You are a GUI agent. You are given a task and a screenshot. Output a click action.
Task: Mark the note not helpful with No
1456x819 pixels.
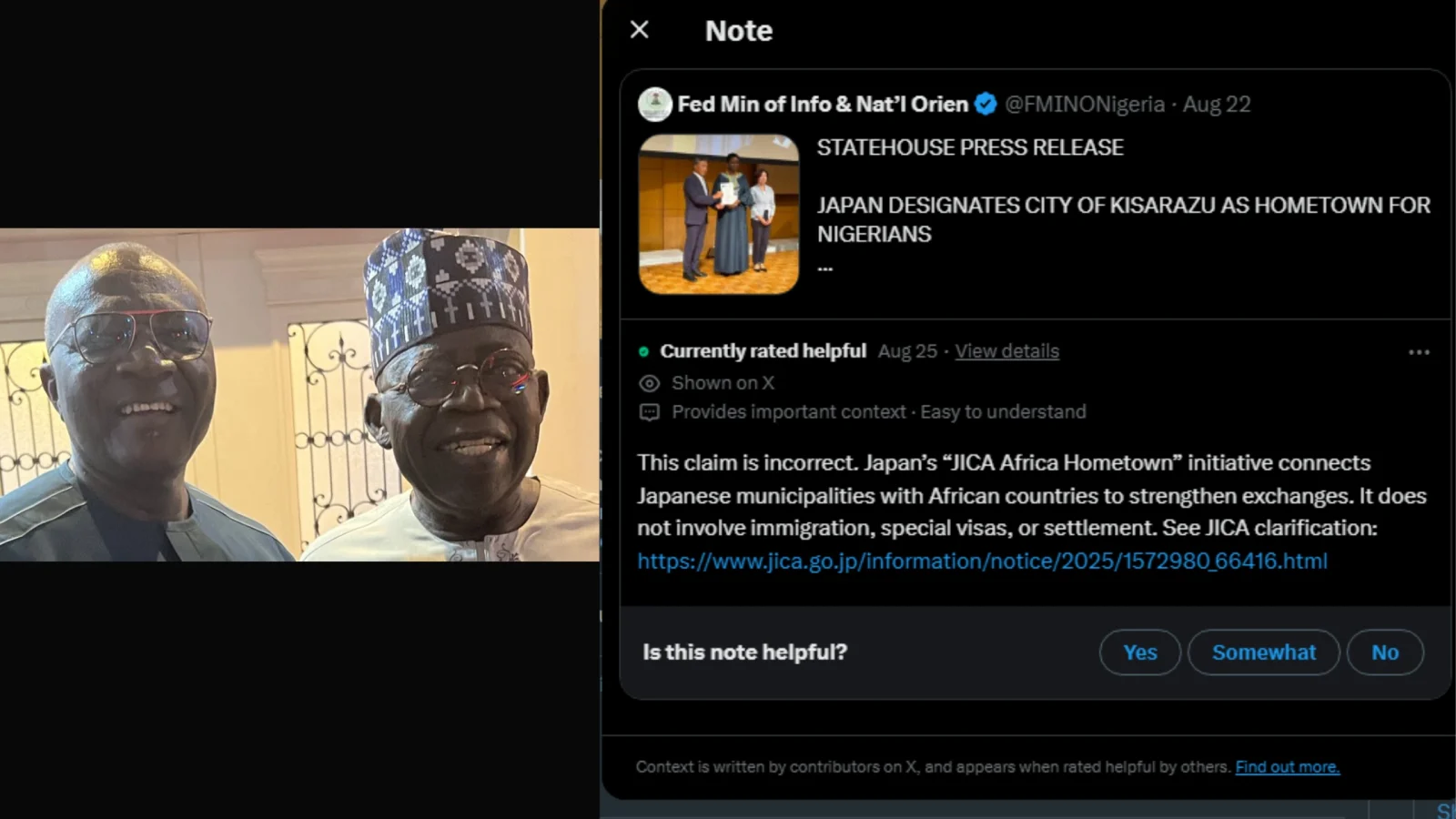click(1384, 652)
